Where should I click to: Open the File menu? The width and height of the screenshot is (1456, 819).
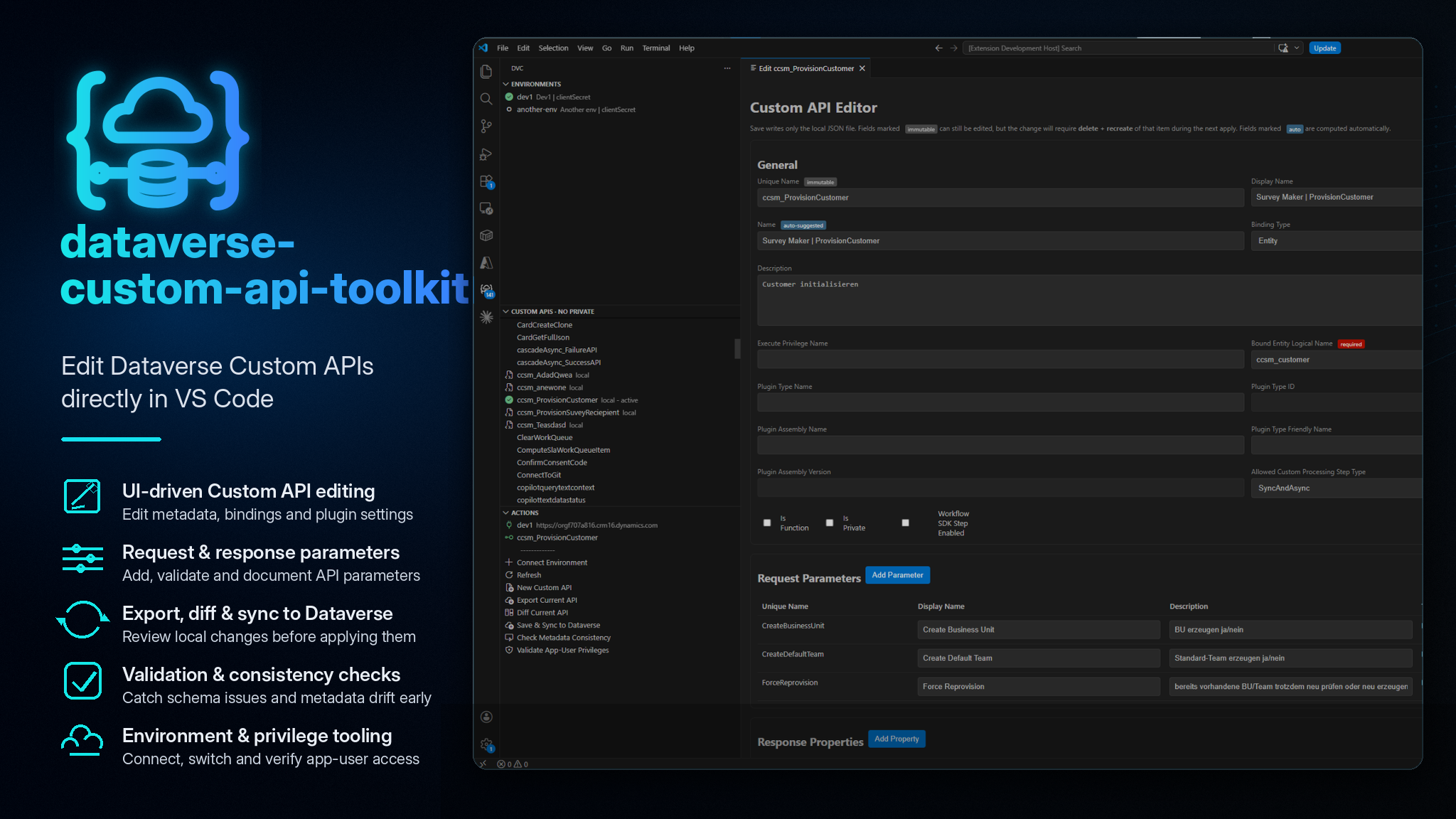click(503, 48)
